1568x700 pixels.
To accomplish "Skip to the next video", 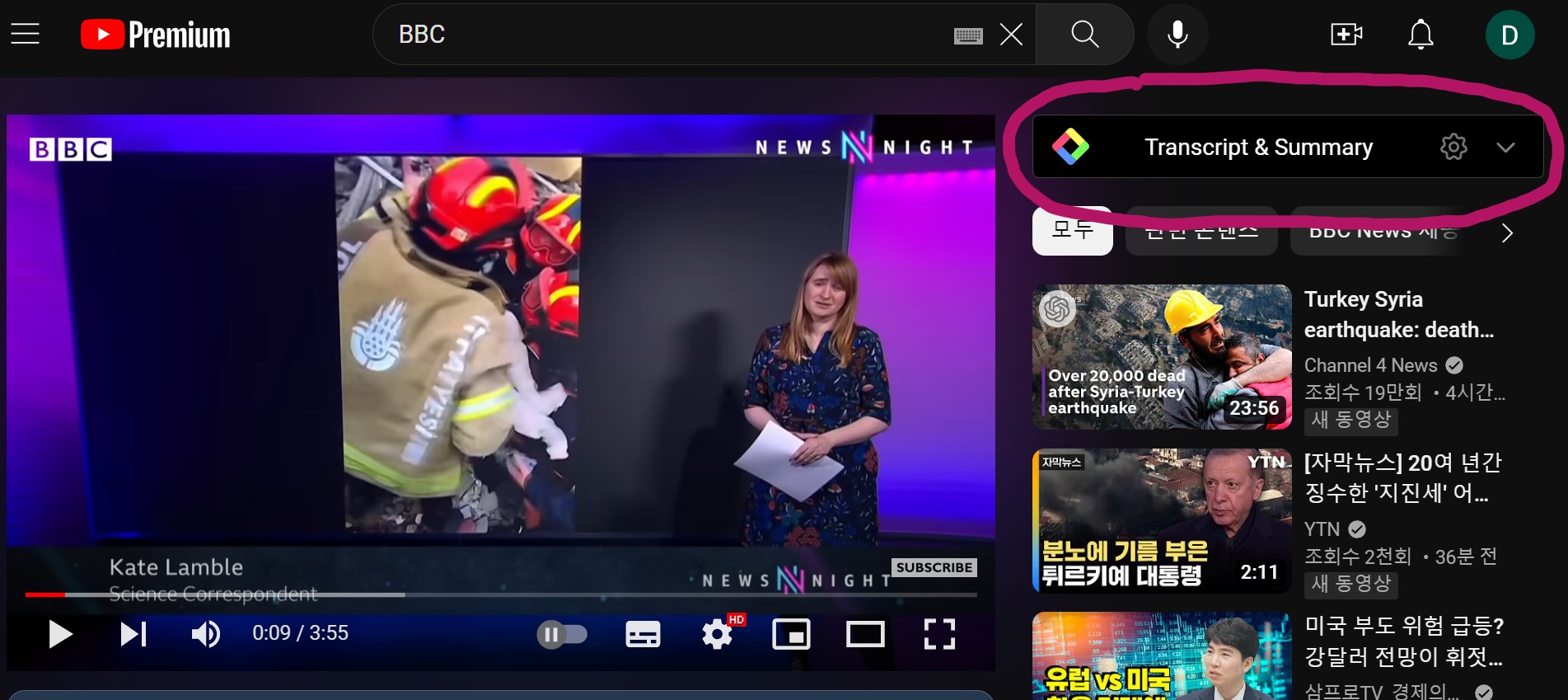I will 133,634.
